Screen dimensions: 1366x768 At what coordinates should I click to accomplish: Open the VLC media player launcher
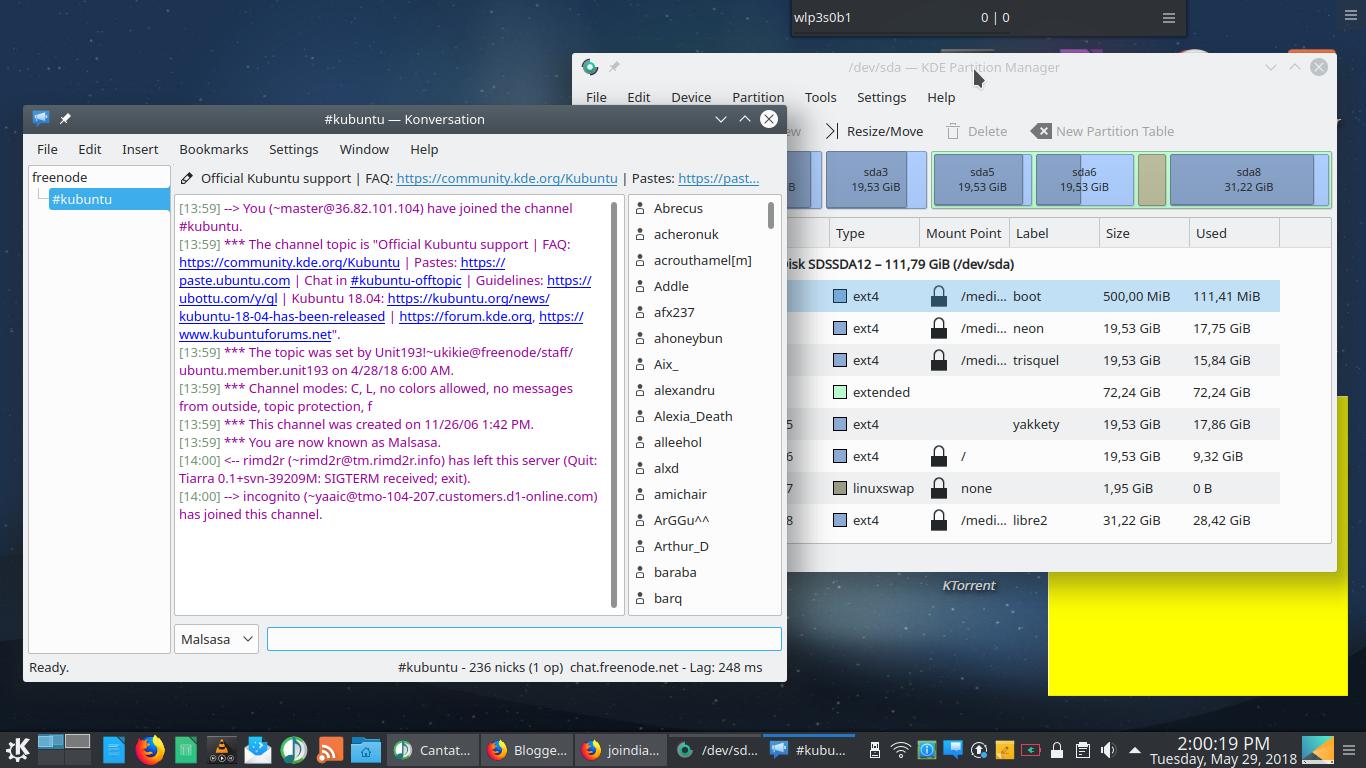pyautogui.click(x=222, y=749)
